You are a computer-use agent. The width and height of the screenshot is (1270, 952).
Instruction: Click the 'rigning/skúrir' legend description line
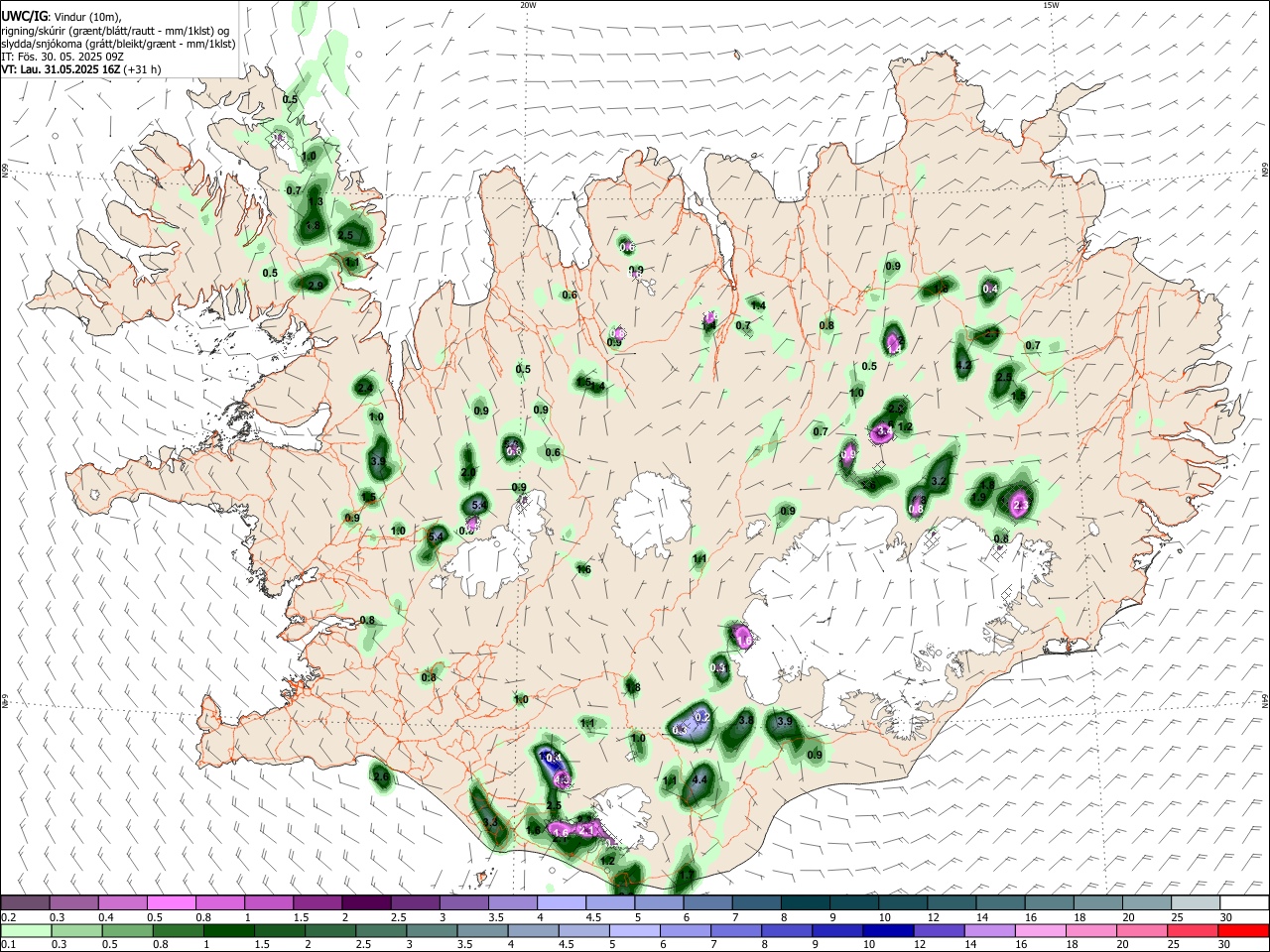(115, 31)
